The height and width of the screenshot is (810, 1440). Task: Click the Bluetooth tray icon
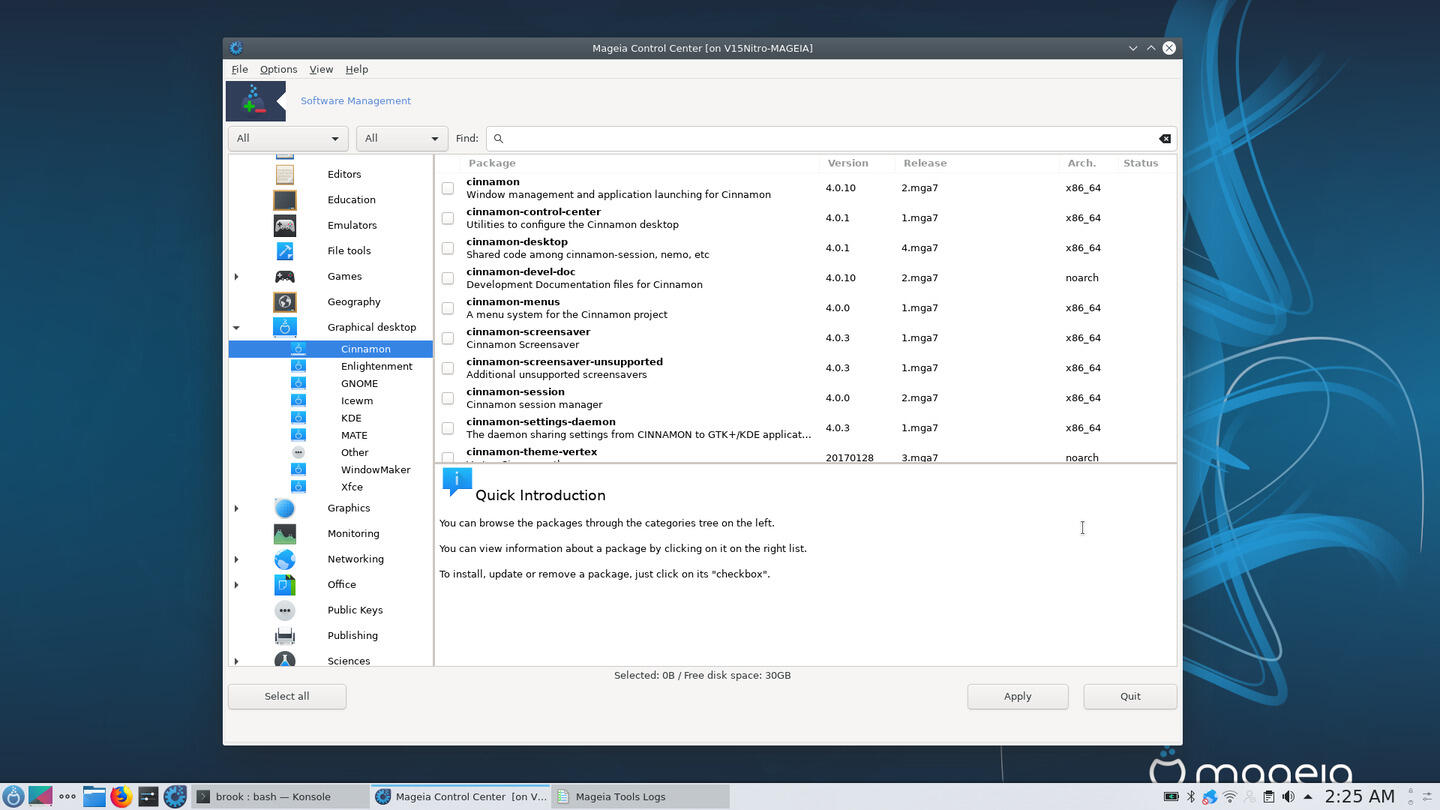(x=1190, y=797)
